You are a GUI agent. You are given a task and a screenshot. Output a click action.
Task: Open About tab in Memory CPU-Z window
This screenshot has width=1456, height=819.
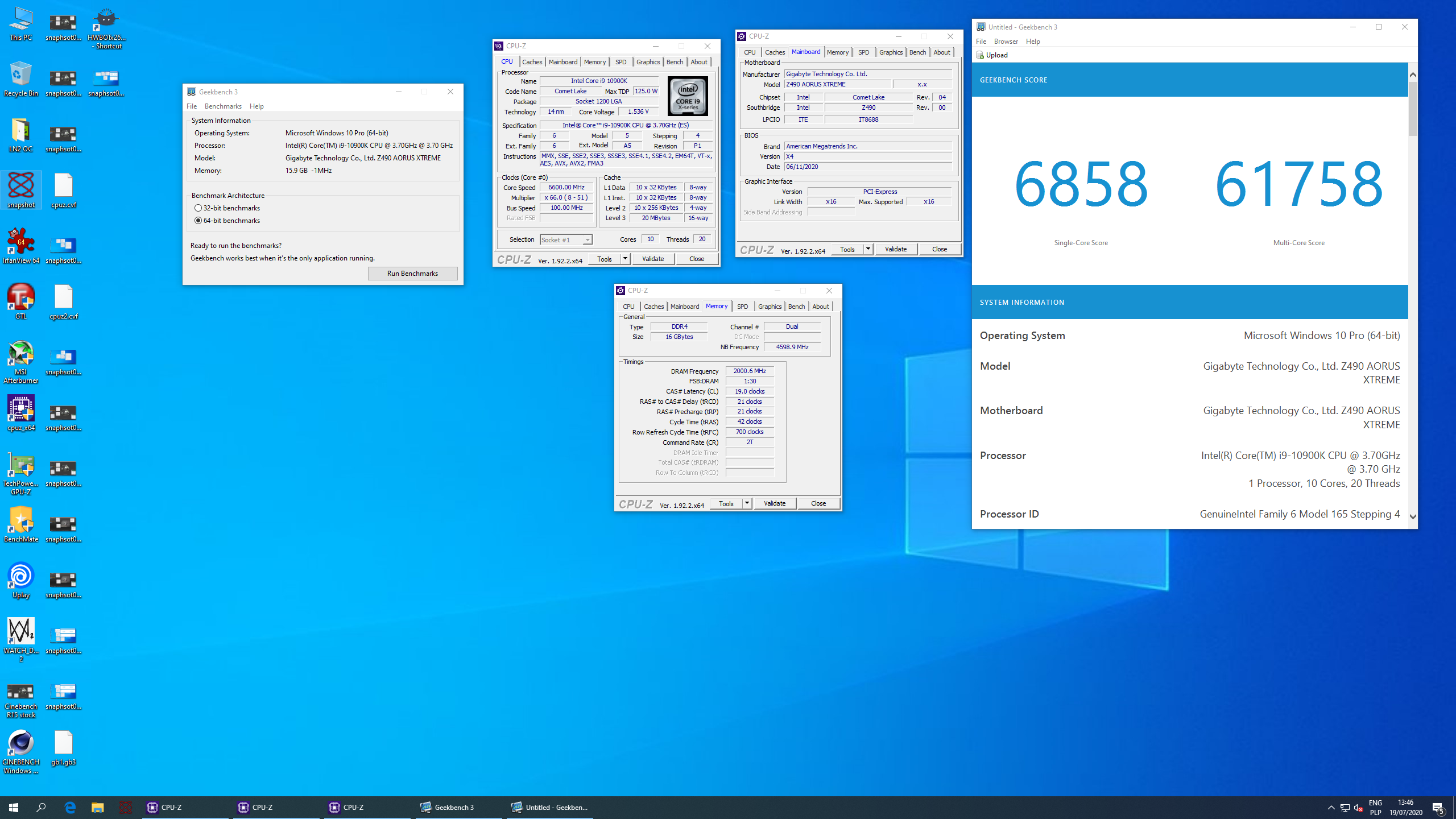[820, 307]
